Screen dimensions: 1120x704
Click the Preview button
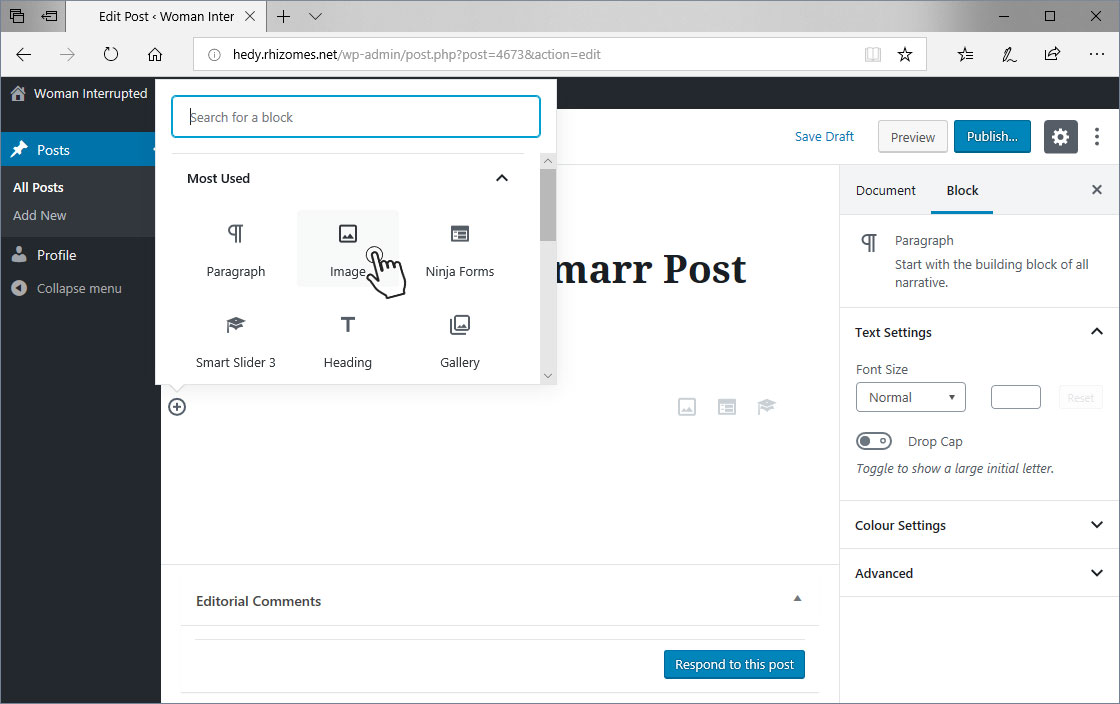click(912, 137)
